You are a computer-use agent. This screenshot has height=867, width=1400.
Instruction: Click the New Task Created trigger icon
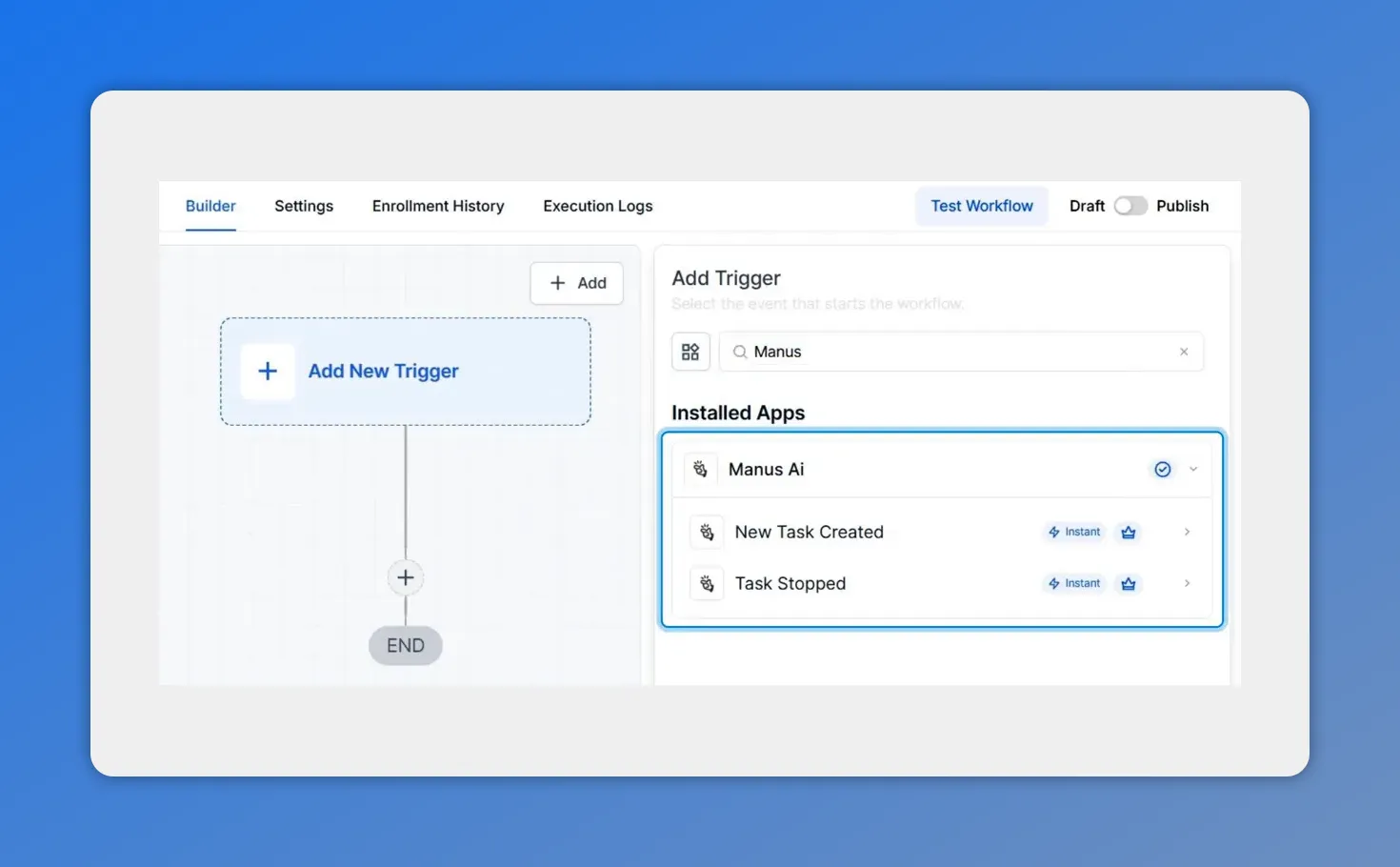click(x=706, y=532)
